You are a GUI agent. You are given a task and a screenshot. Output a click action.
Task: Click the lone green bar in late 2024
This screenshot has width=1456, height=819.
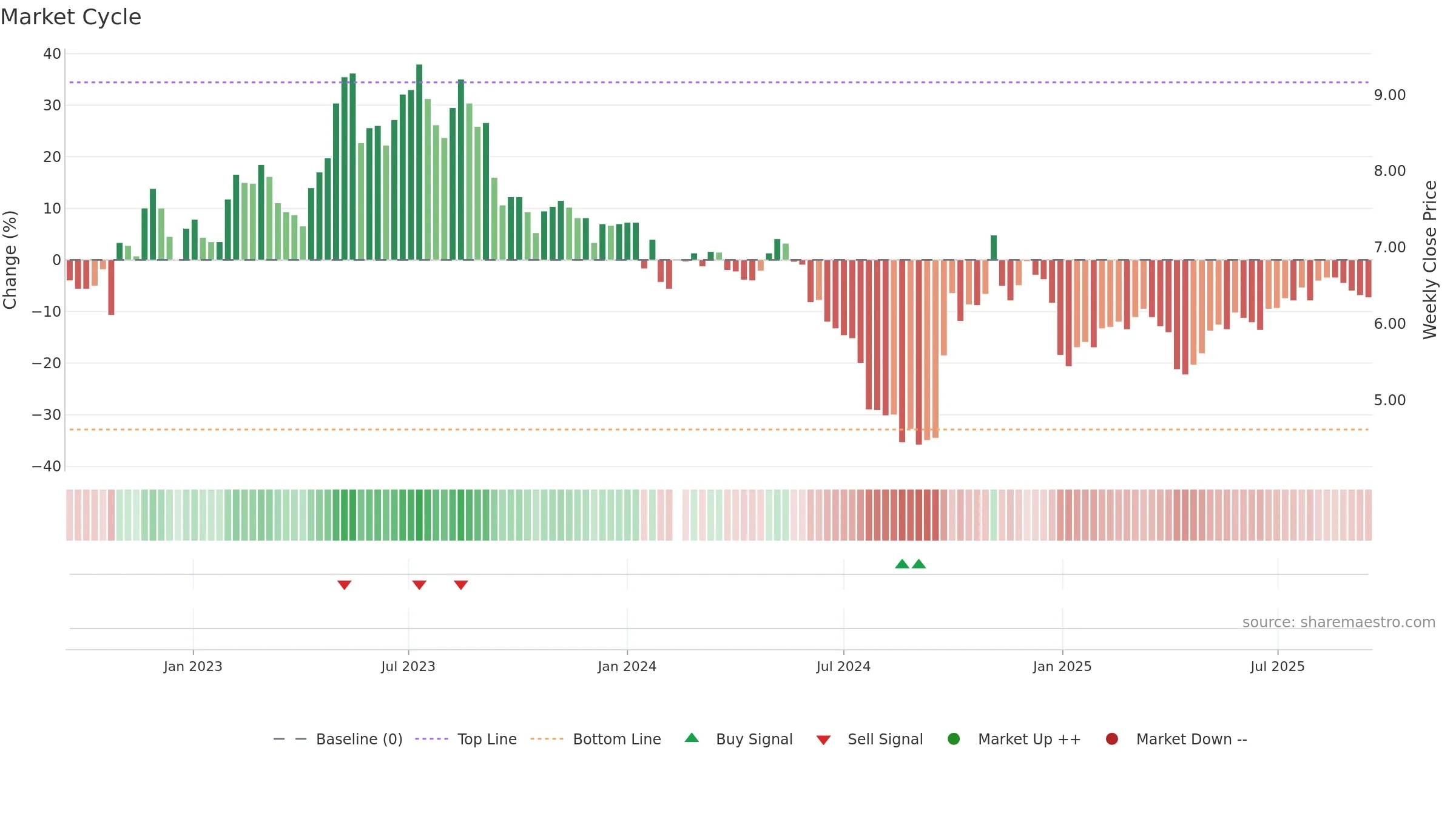point(994,248)
